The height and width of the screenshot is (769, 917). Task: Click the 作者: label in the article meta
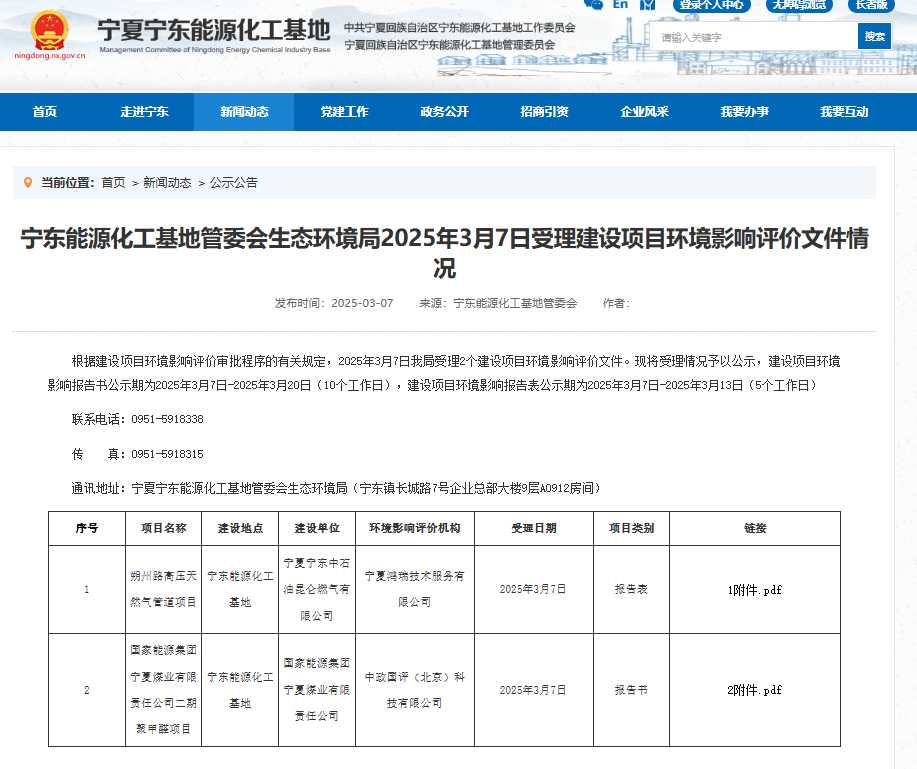click(x=616, y=303)
